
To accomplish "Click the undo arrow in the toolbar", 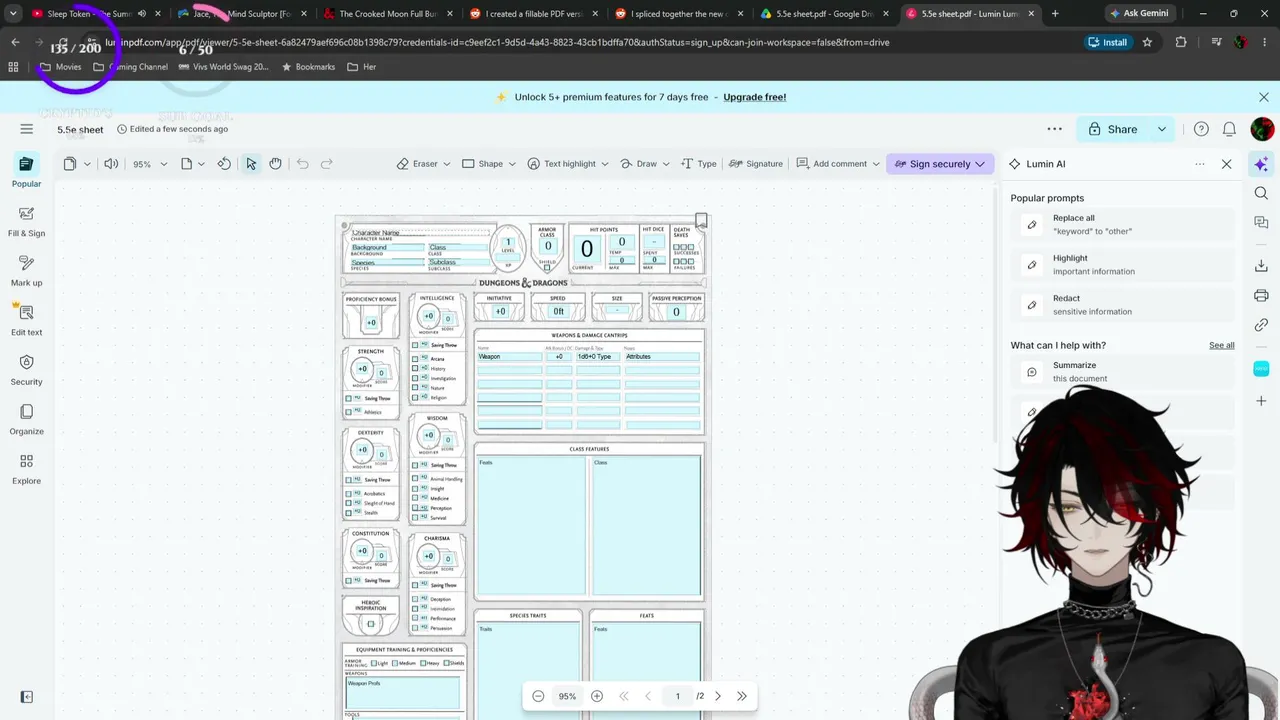I will [302, 164].
